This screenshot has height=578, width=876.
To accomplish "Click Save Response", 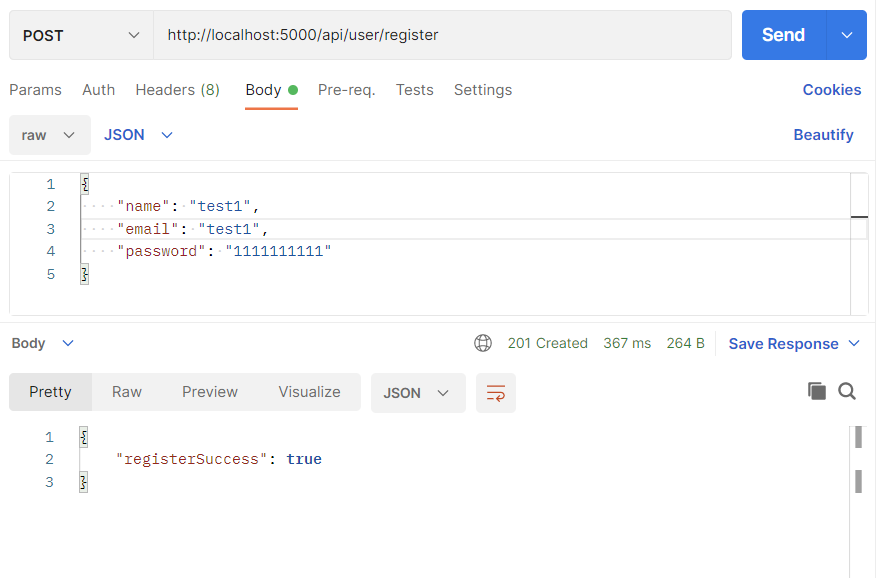I will (x=783, y=344).
